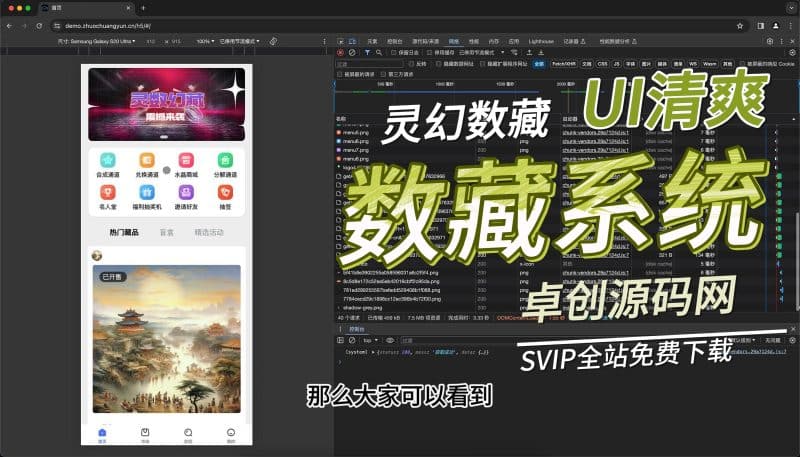This screenshot has height=457, width=800.
Task: Select the 精选活动 tab in phone preview
Action: 209,232
